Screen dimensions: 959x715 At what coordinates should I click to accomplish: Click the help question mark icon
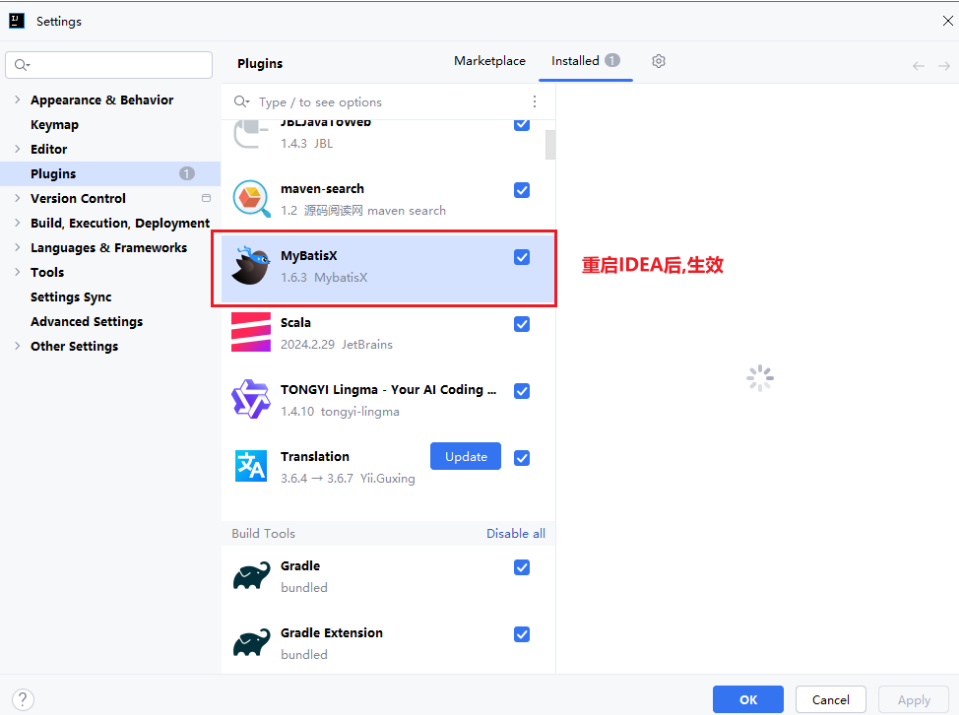click(23, 699)
